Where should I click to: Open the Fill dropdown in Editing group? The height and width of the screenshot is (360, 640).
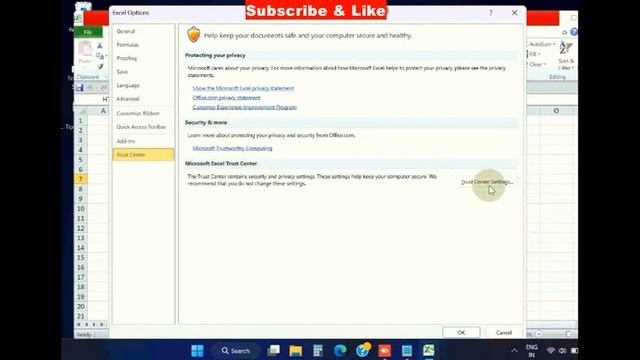click(535, 54)
